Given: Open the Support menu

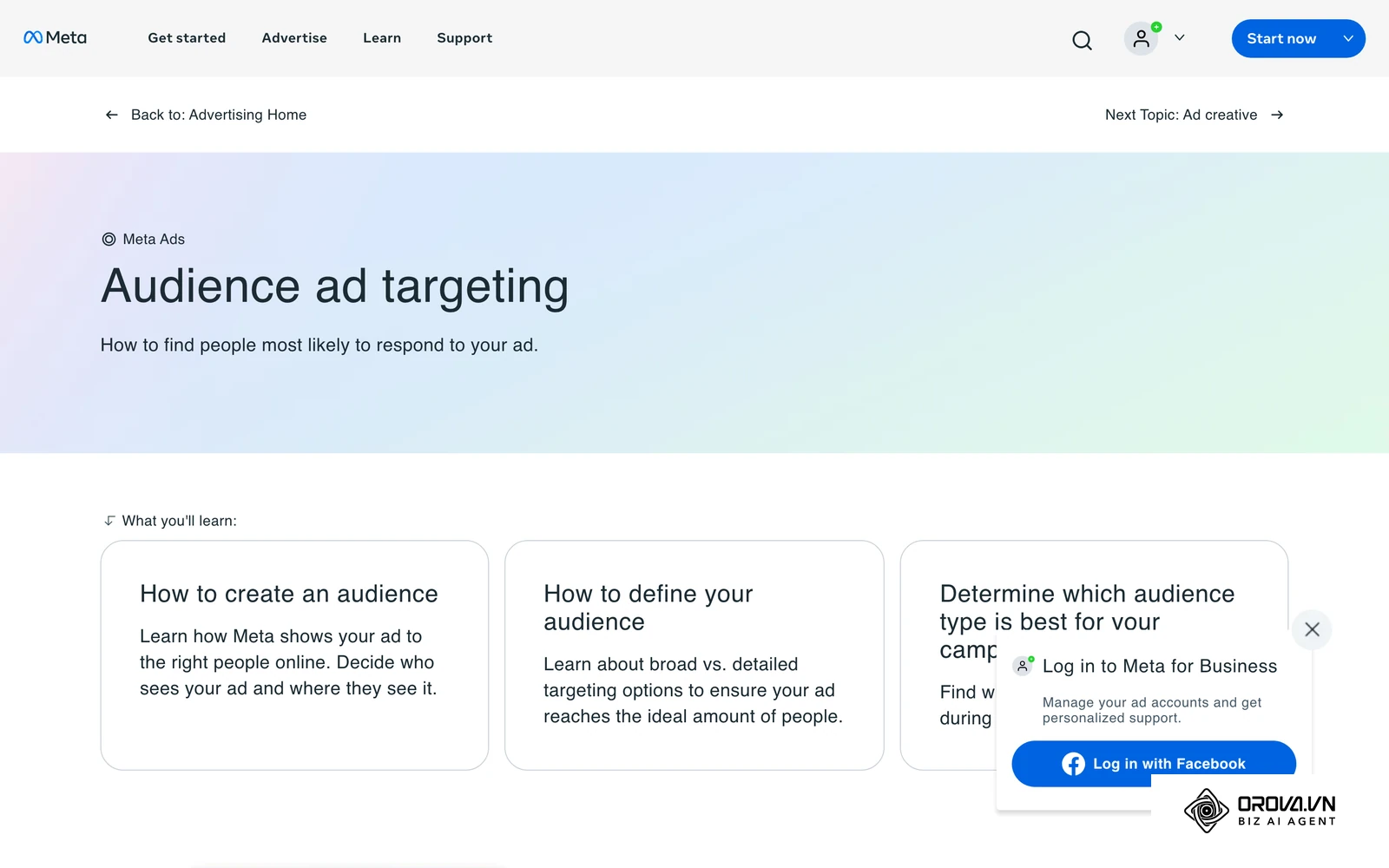Looking at the screenshot, I should coord(464,38).
